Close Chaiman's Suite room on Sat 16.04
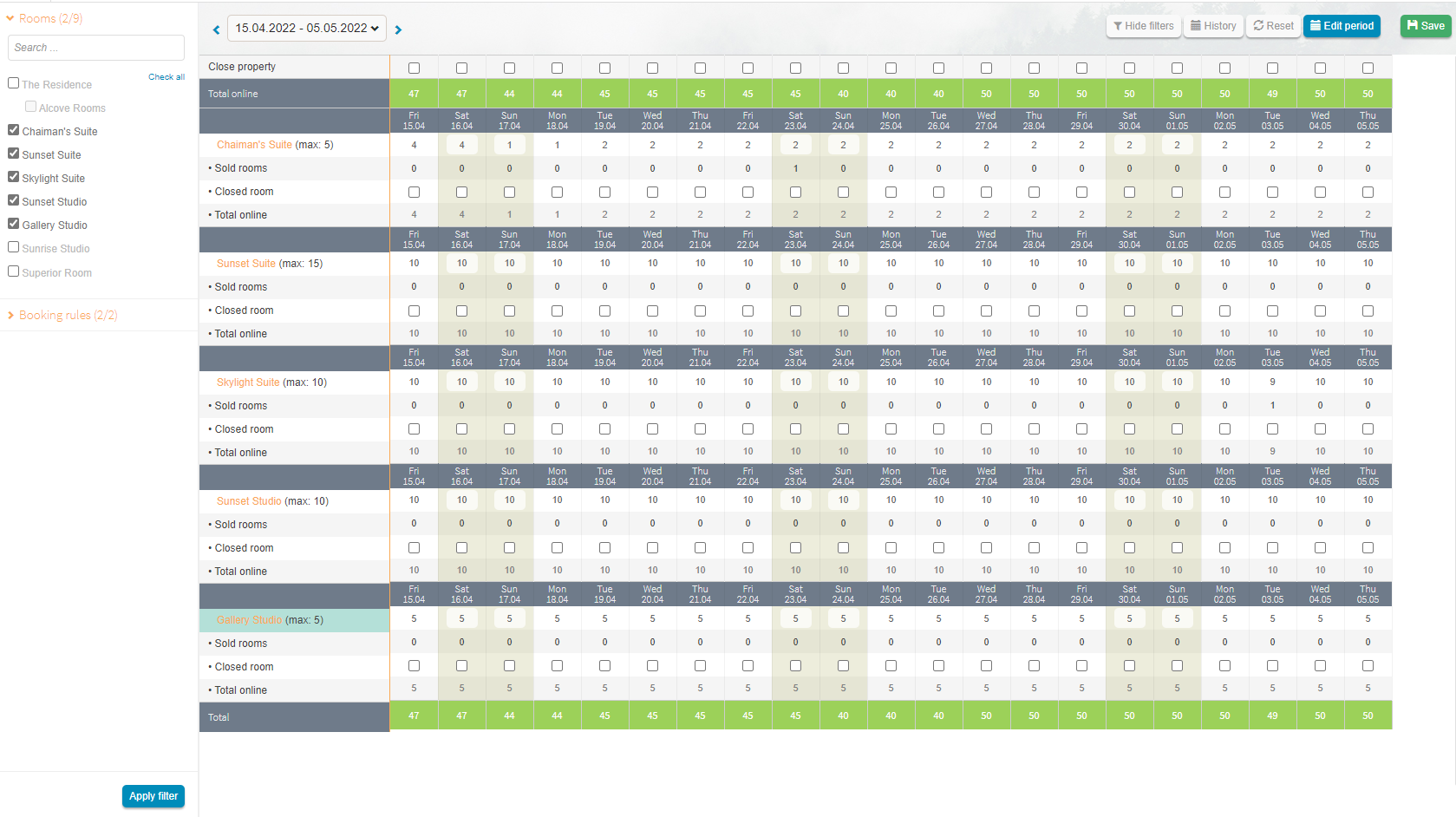This screenshot has width=1456, height=817. pyautogui.click(x=461, y=192)
